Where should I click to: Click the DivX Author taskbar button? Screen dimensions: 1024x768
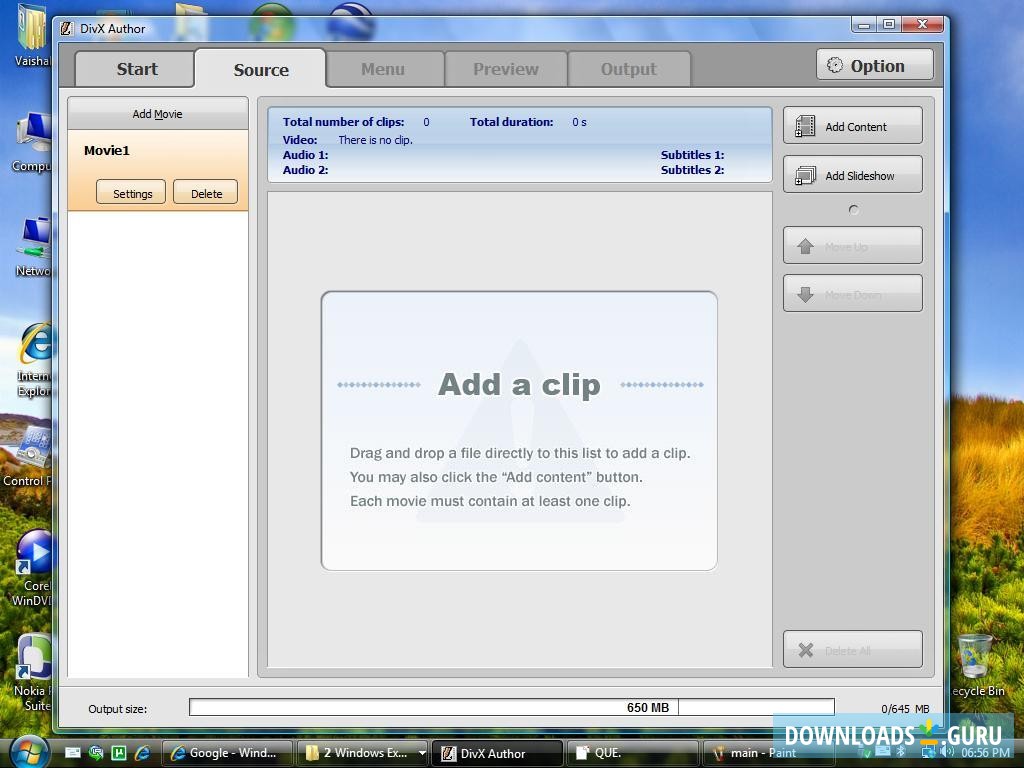pos(498,753)
